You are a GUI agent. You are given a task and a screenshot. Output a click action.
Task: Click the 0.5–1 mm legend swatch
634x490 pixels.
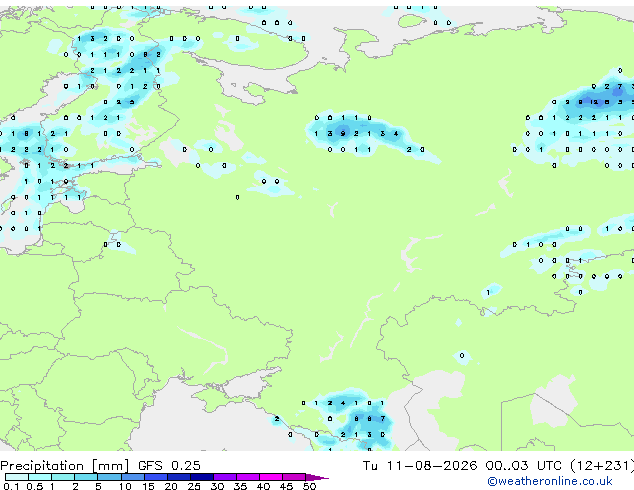40,477
